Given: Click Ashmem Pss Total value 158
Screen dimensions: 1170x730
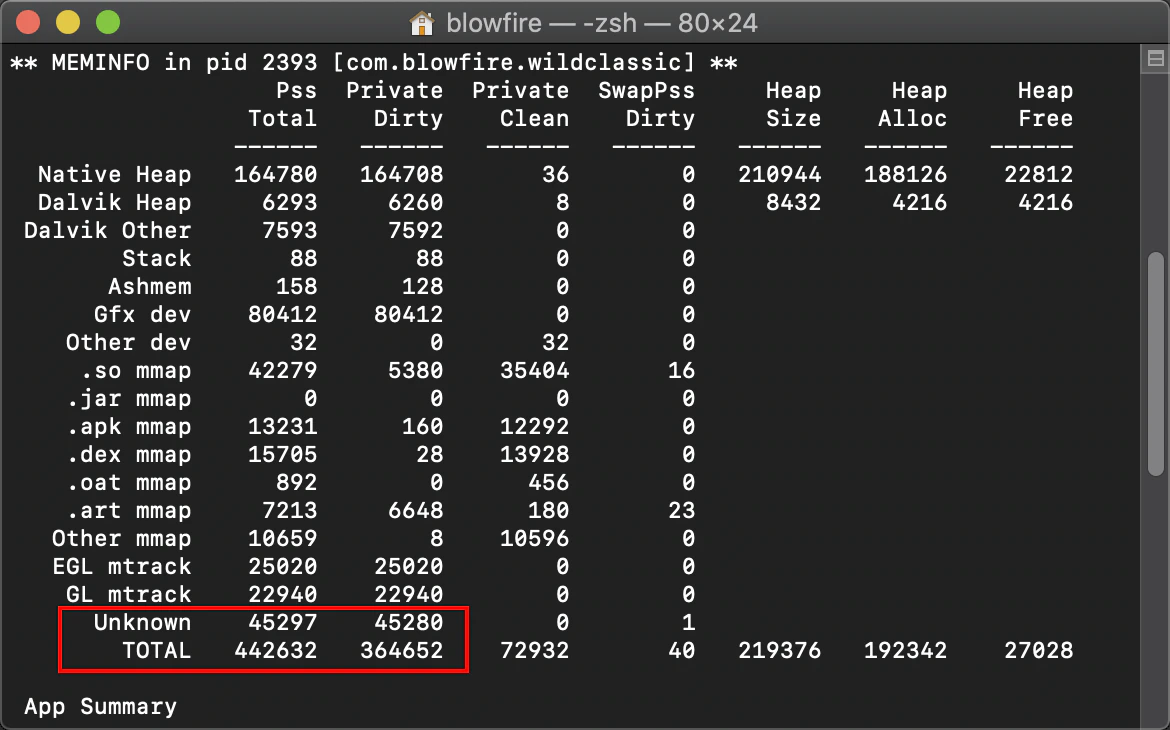Looking at the screenshot, I should click(x=296, y=286).
